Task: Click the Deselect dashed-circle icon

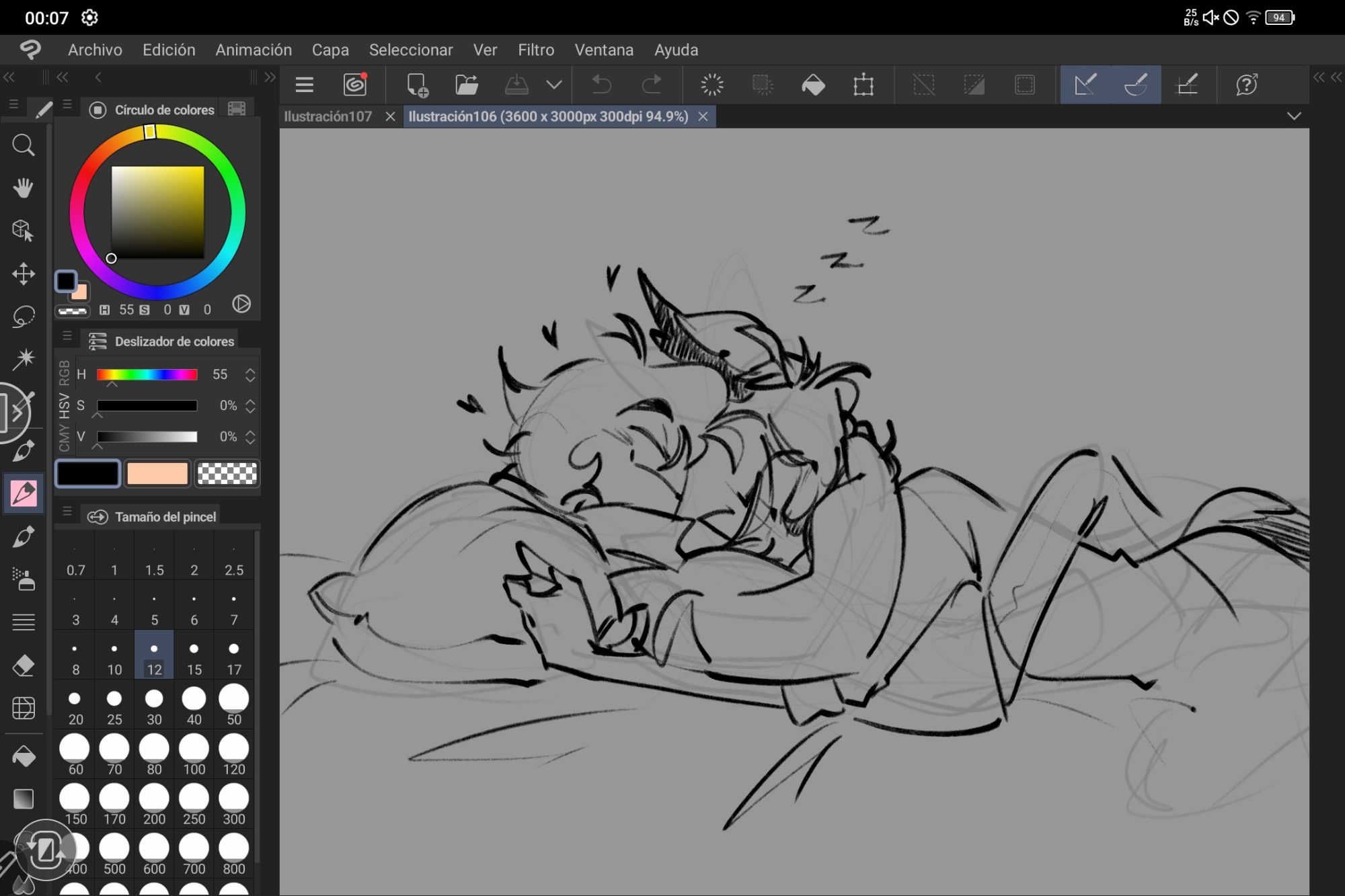Action: coord(712,85)
